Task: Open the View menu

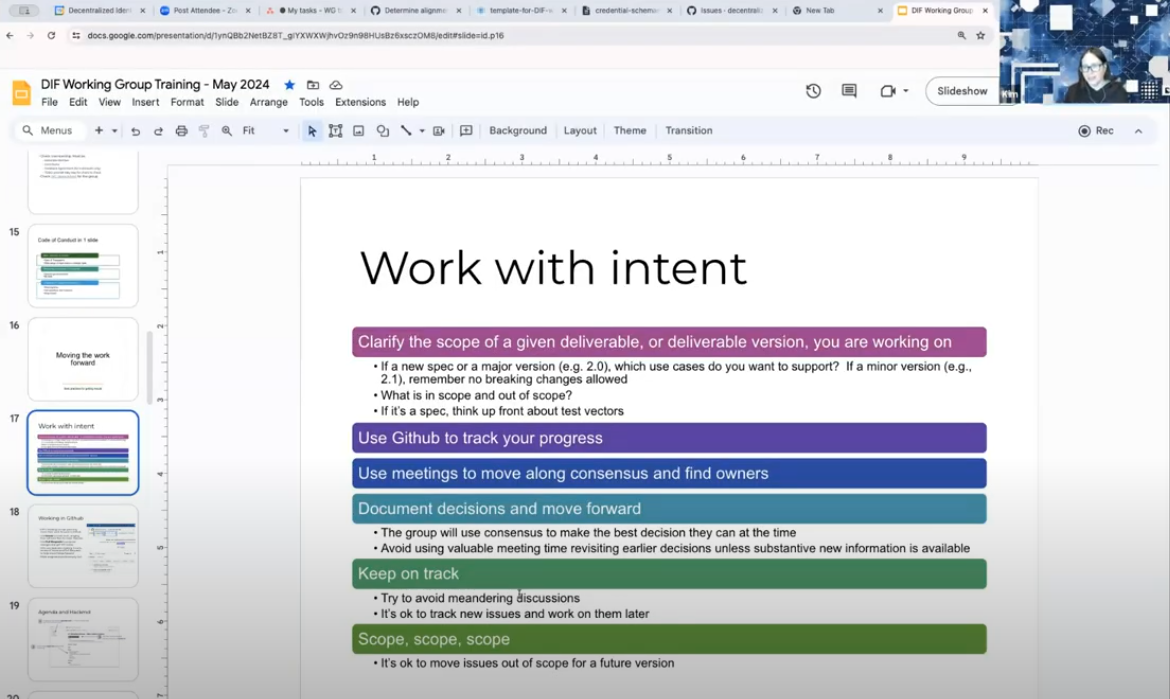Action: (109, 102)
